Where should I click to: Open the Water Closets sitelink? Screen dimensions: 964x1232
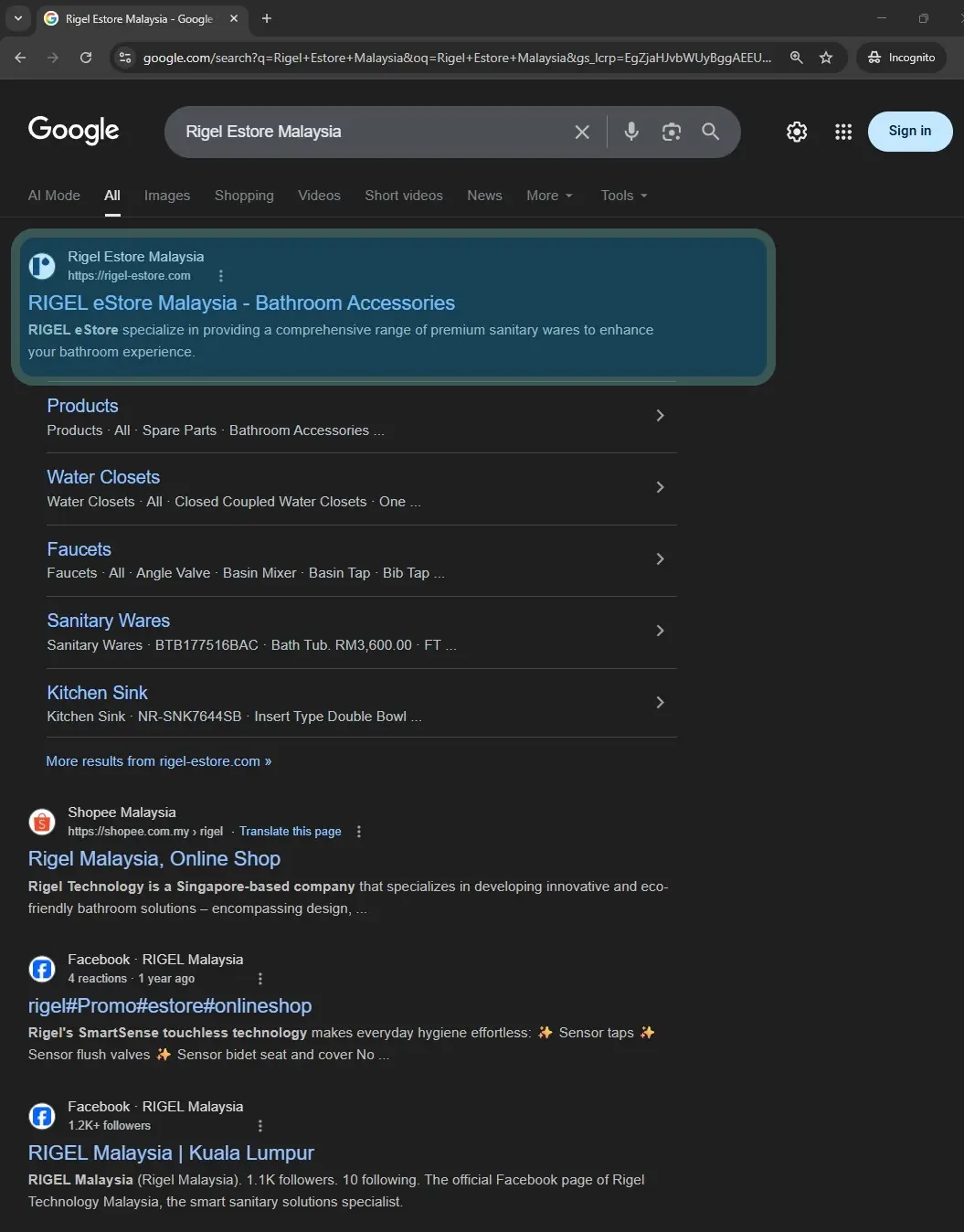click(x=103, y=477)
